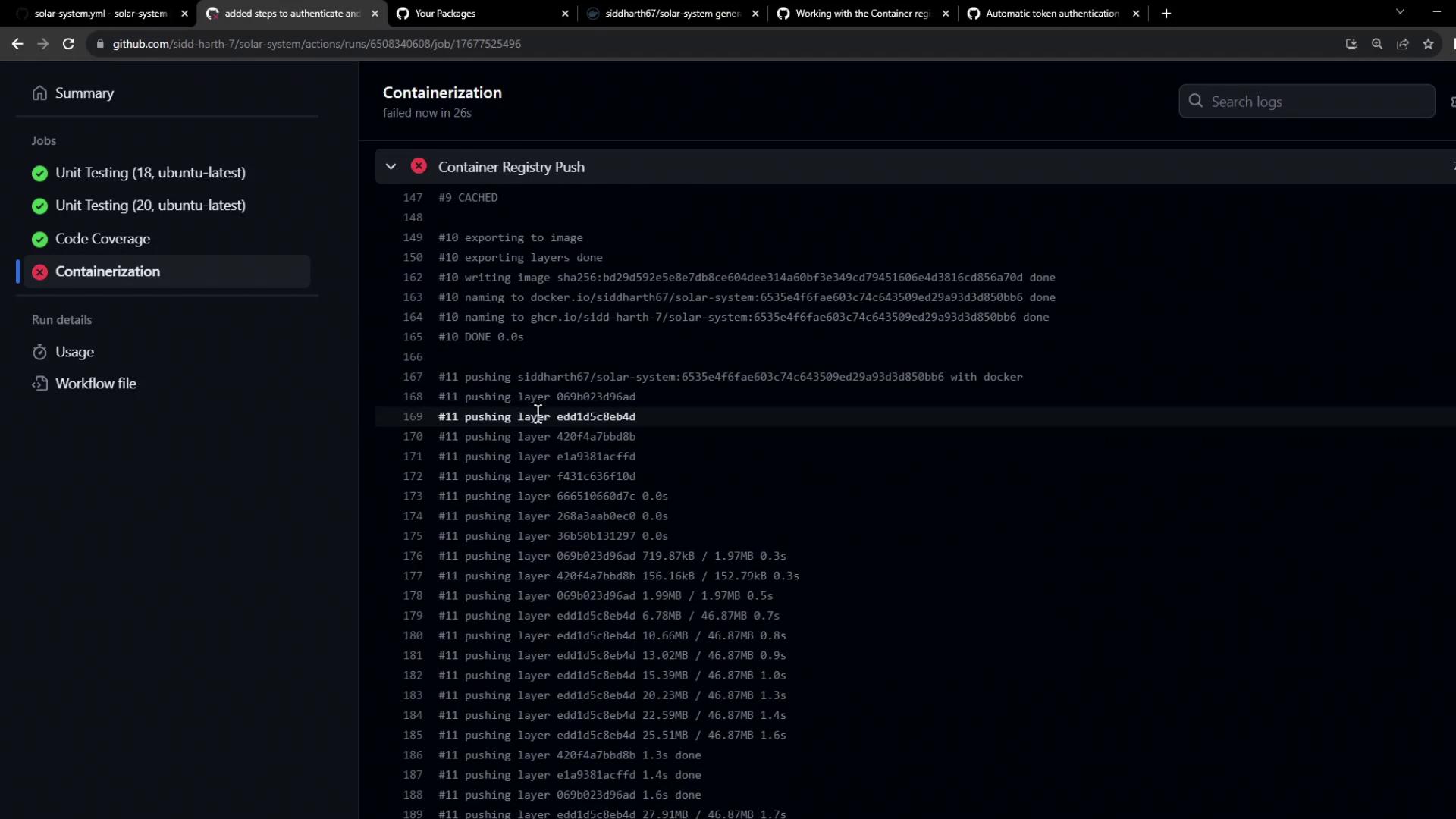
Task: Click the browser reload icon
Action: (x=68, y=44)
